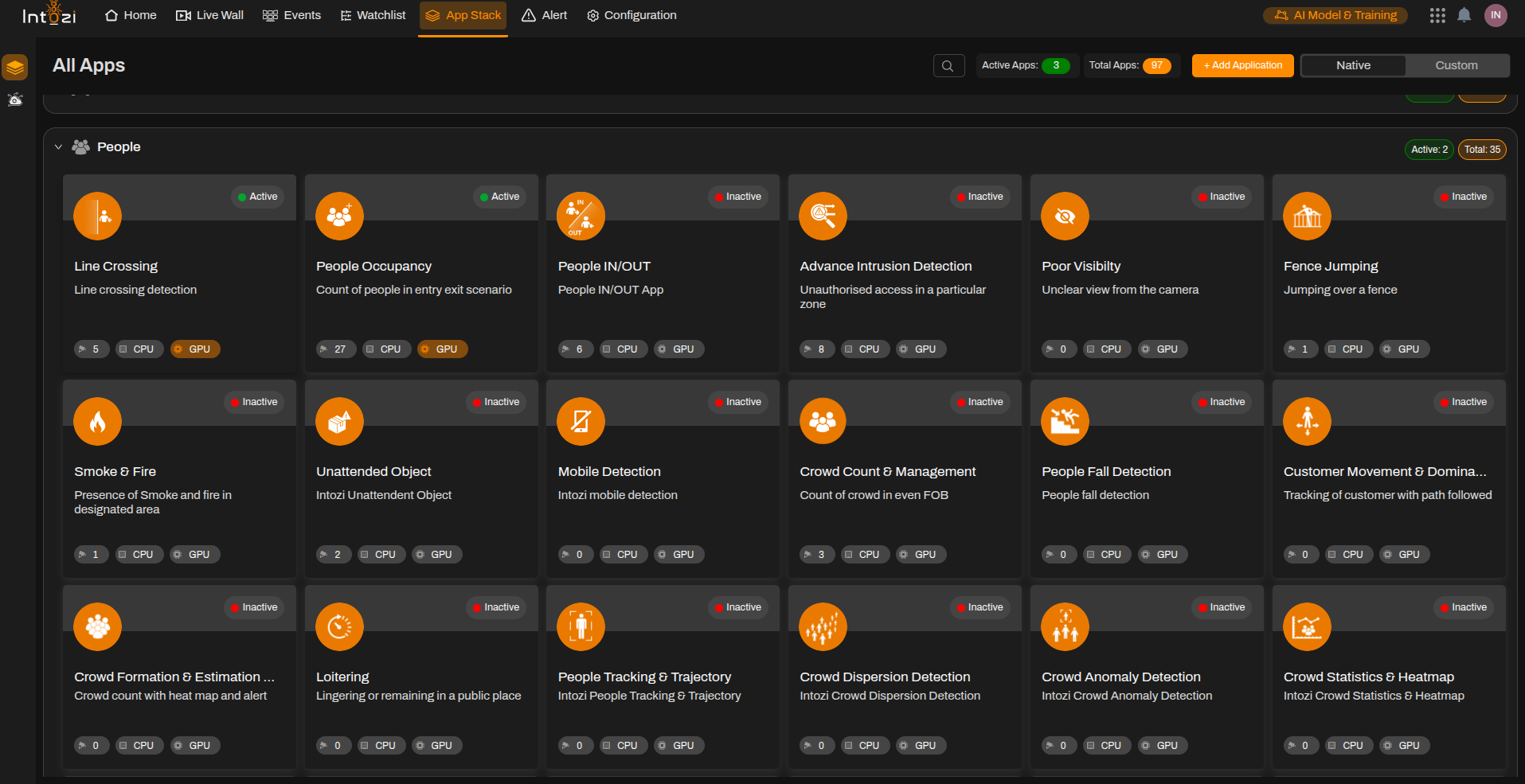Open the user profile avatar menu

pos(1496,15)
